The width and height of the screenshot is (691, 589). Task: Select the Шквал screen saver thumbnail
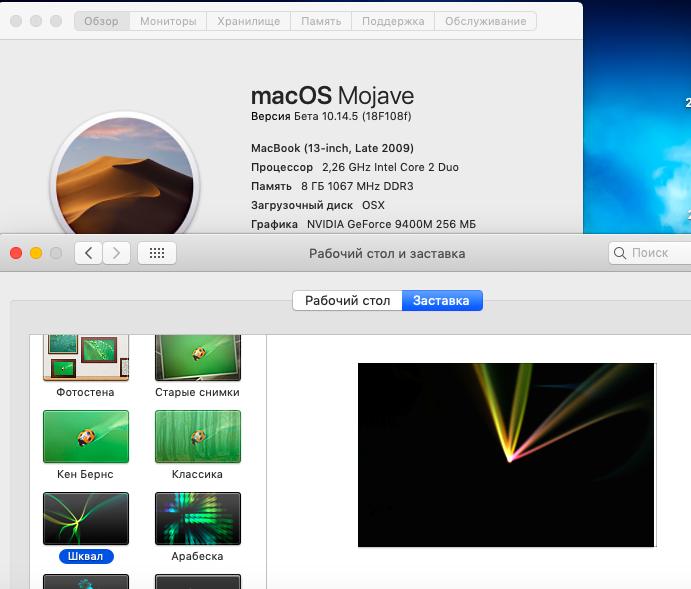pos(86,519)
